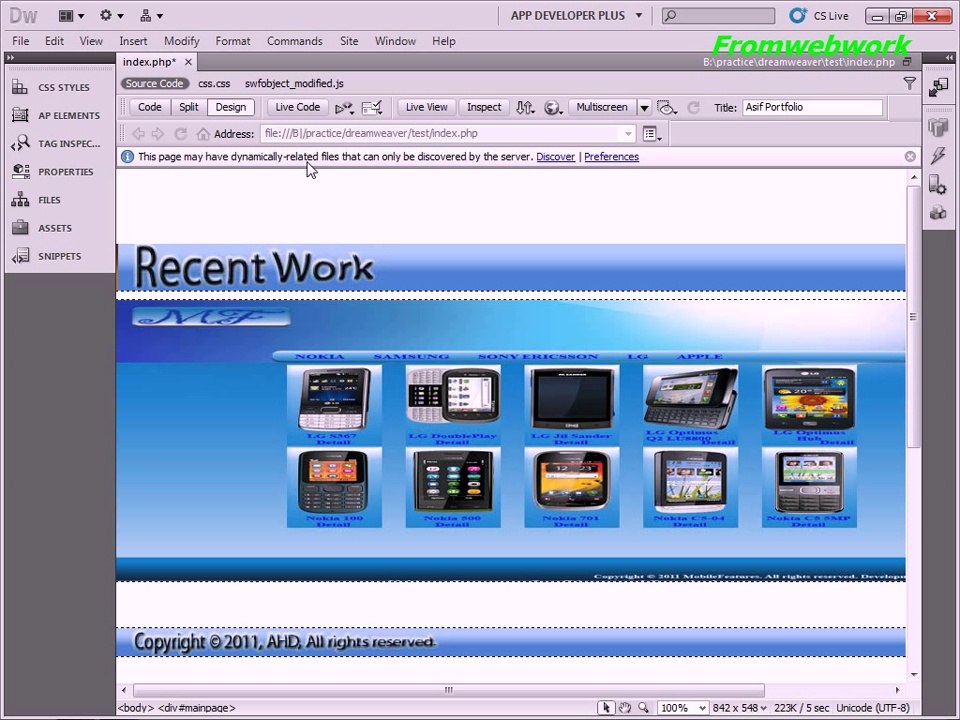Select the index.php document tab
The image size is (960, 720).
(149, 62)
